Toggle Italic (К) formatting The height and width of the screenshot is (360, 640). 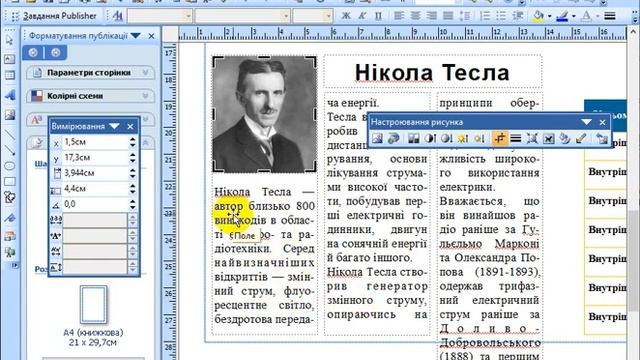362,16
